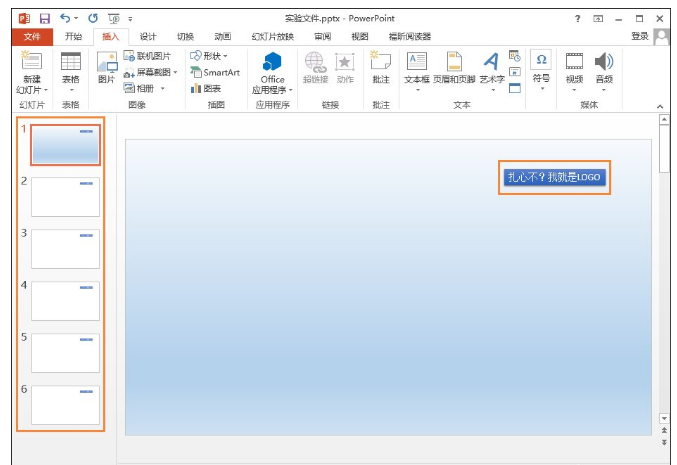Select slide 1 thumbnail

66,145
